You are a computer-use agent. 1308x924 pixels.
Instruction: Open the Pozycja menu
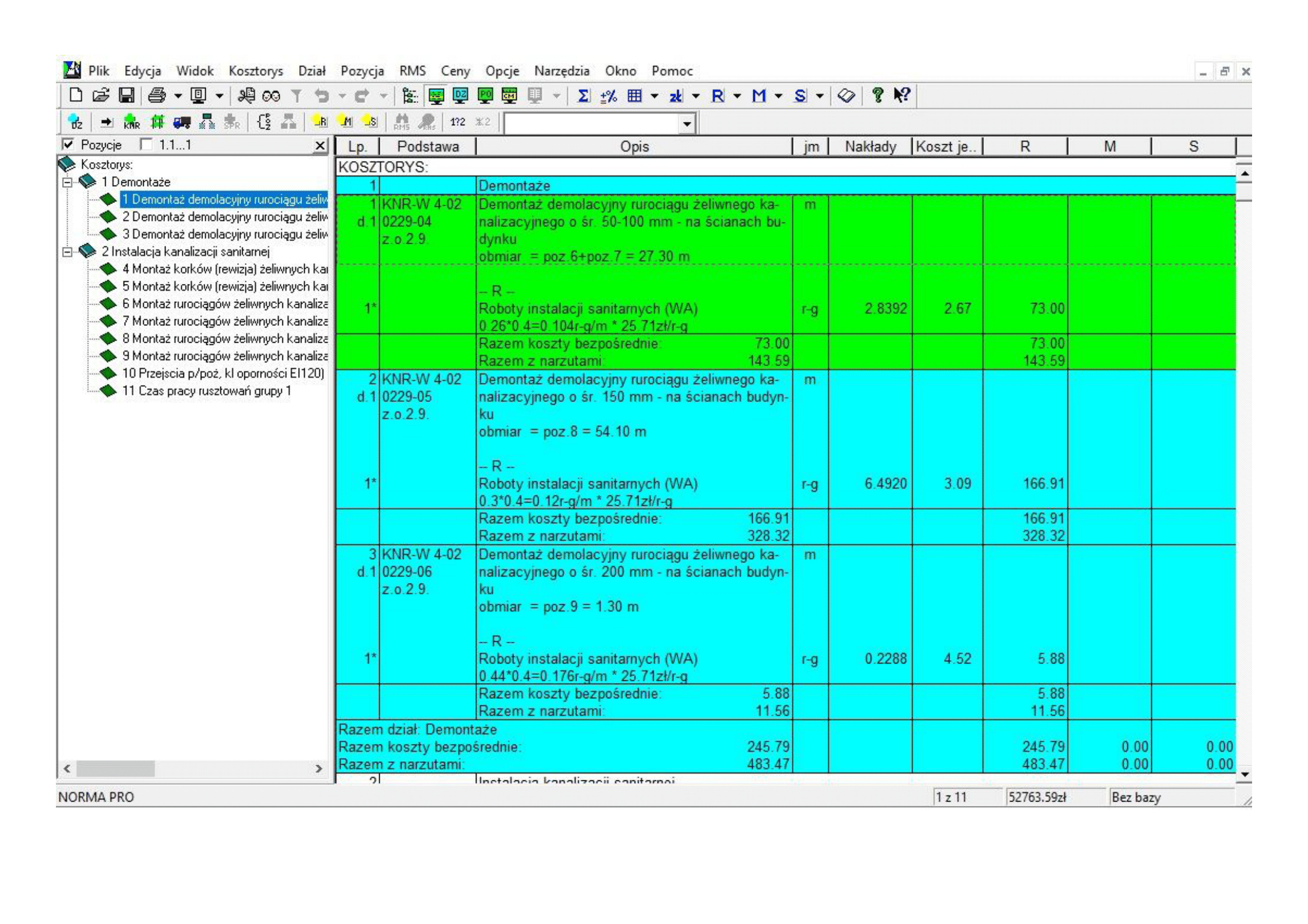click(x=362, y=71)
